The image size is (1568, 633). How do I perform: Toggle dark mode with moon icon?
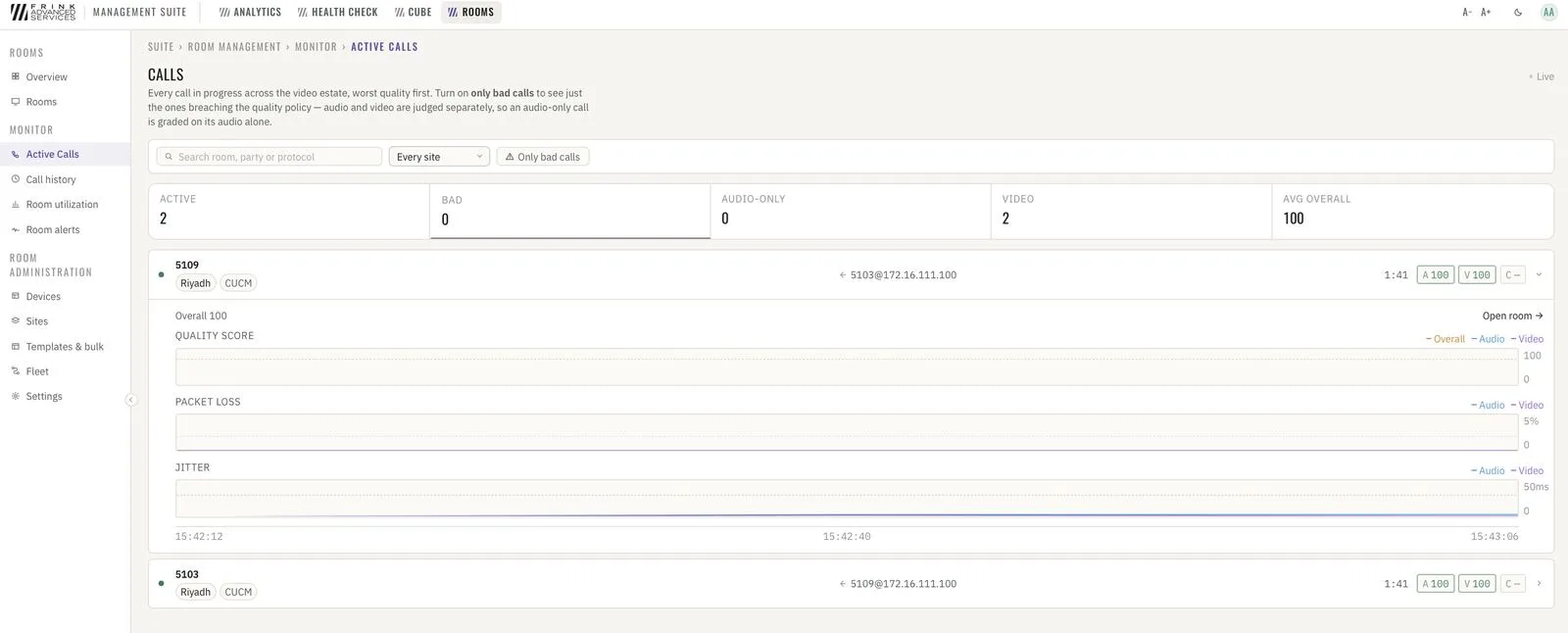(1518, 12)
